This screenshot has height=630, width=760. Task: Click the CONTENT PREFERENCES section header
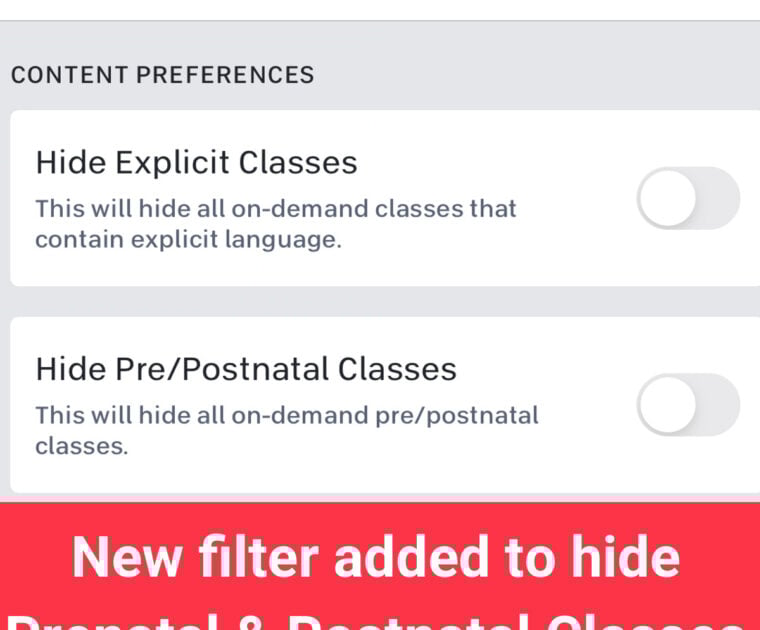pyautogui.click(x=163, y=75)
